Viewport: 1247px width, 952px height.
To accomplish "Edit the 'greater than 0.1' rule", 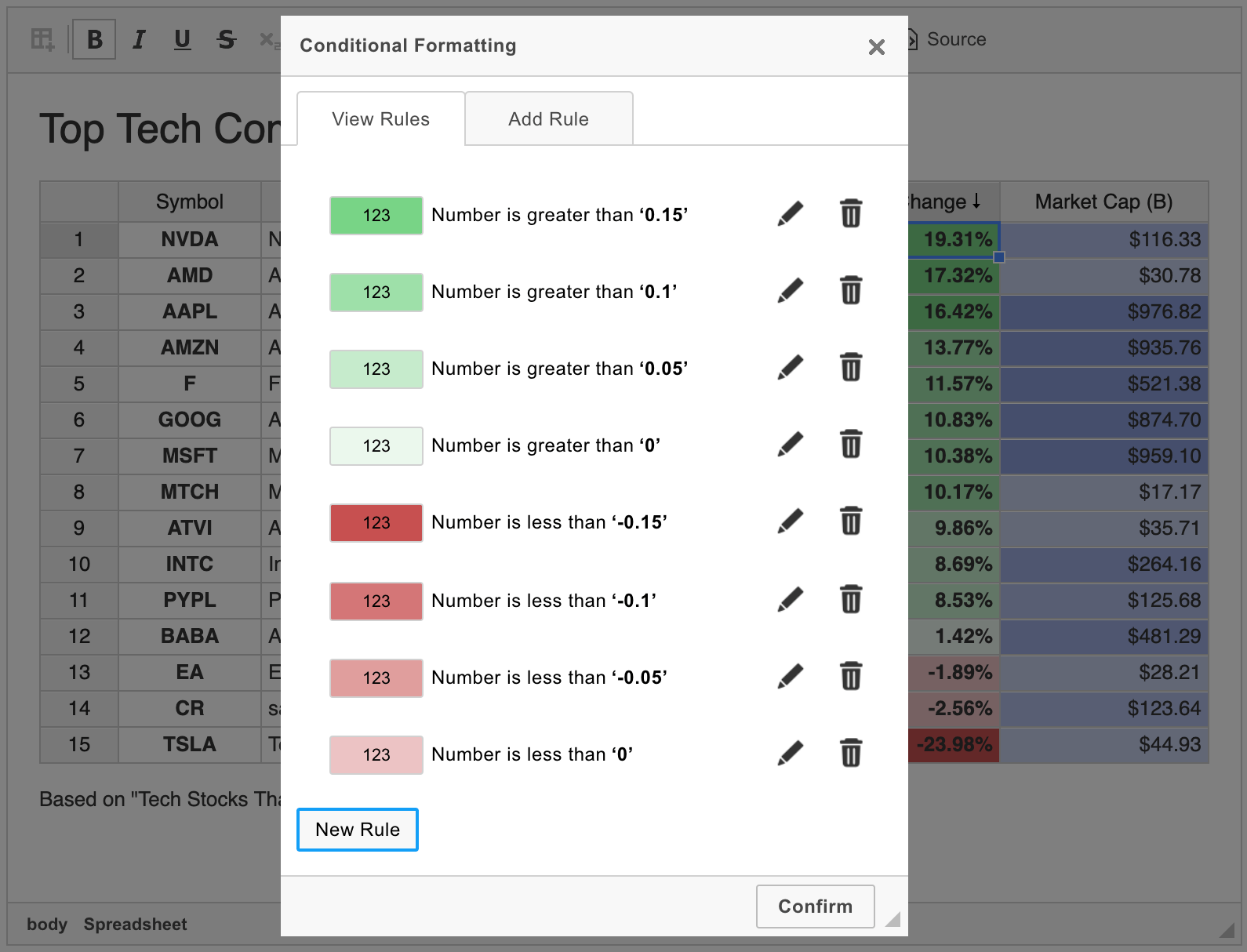I will click(791, 291).
